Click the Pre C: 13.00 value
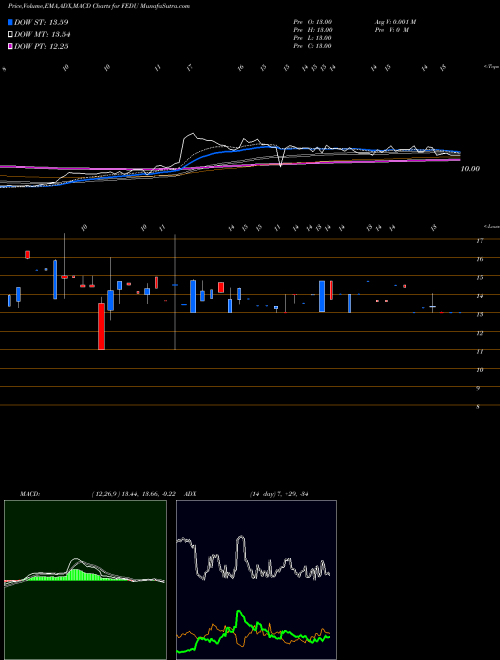 click(x=313, y=46)
